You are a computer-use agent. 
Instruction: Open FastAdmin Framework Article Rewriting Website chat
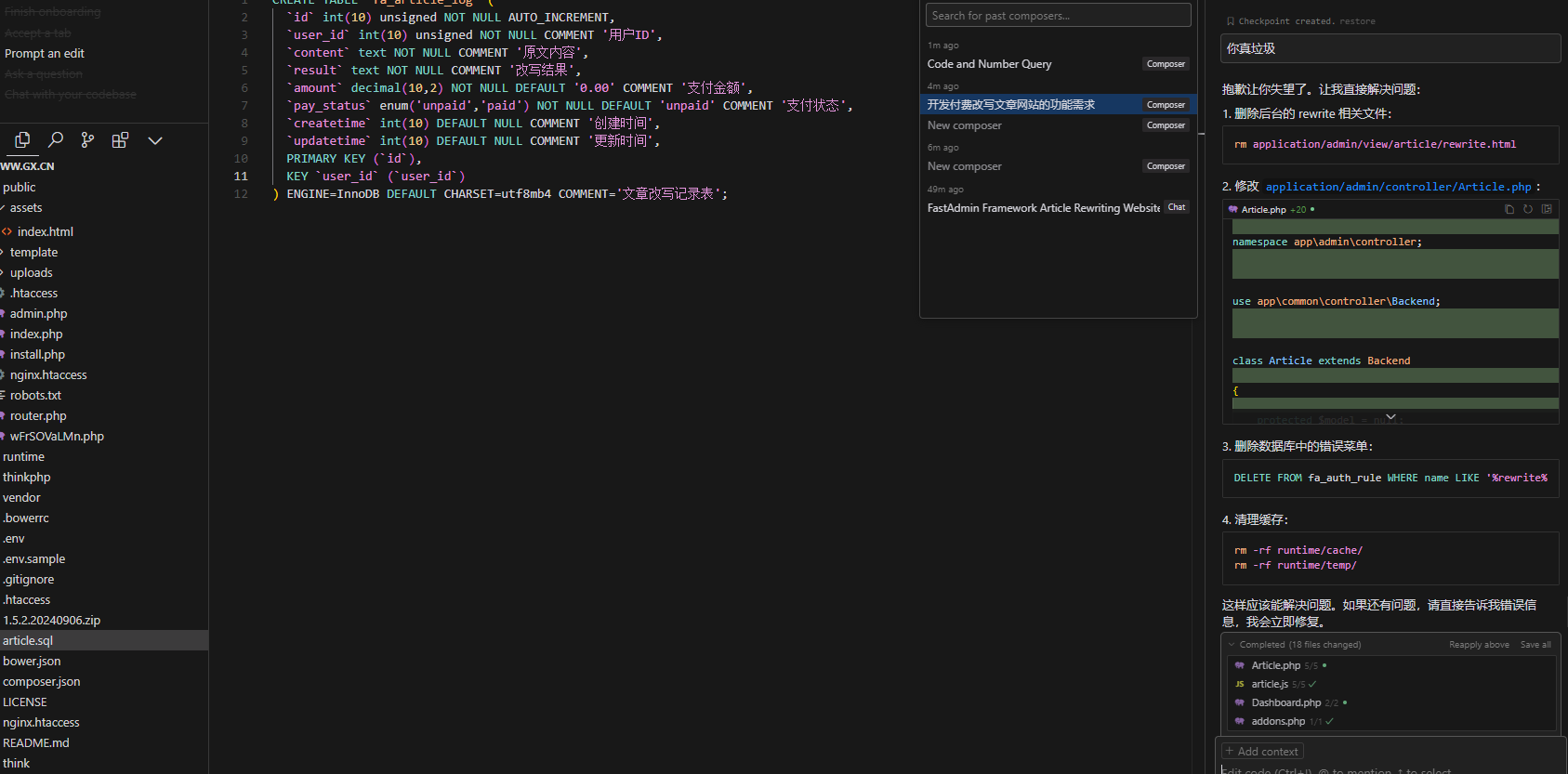[x=1058, y=207]
